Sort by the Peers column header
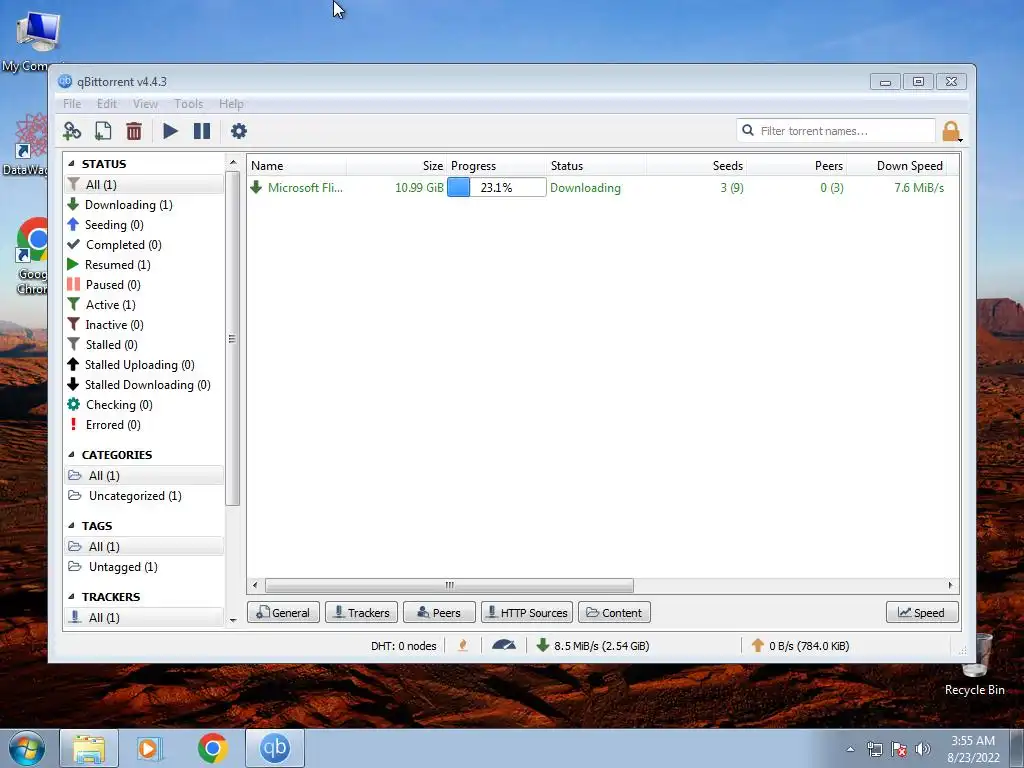The height and width of the screenshot is (768, 1024). [796, 166]
